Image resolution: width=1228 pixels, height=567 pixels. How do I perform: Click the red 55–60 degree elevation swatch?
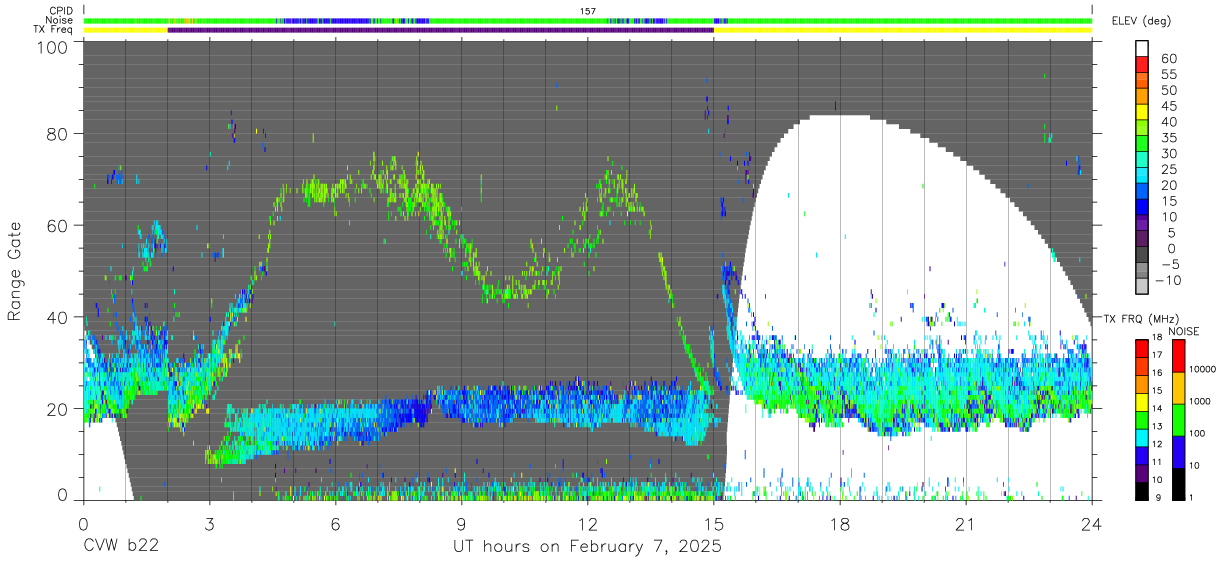[x=1142, y=67]
